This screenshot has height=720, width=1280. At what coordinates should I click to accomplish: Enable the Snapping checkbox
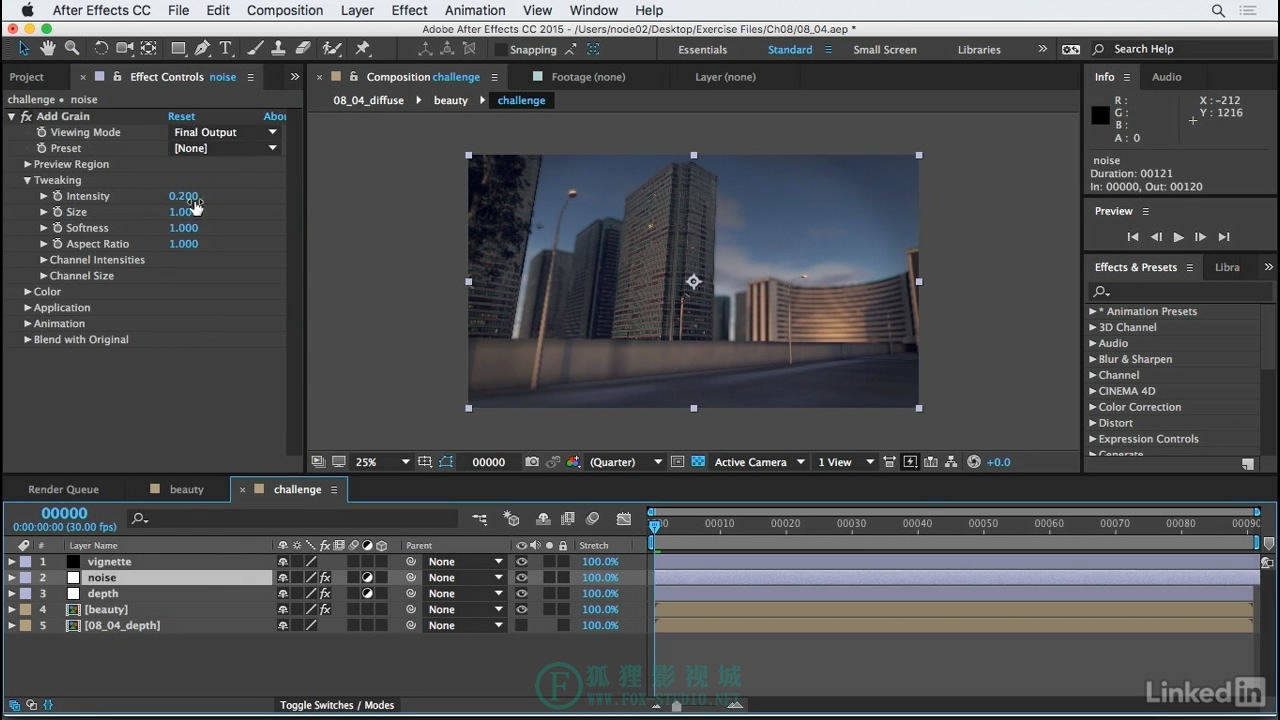pos(501,50)
